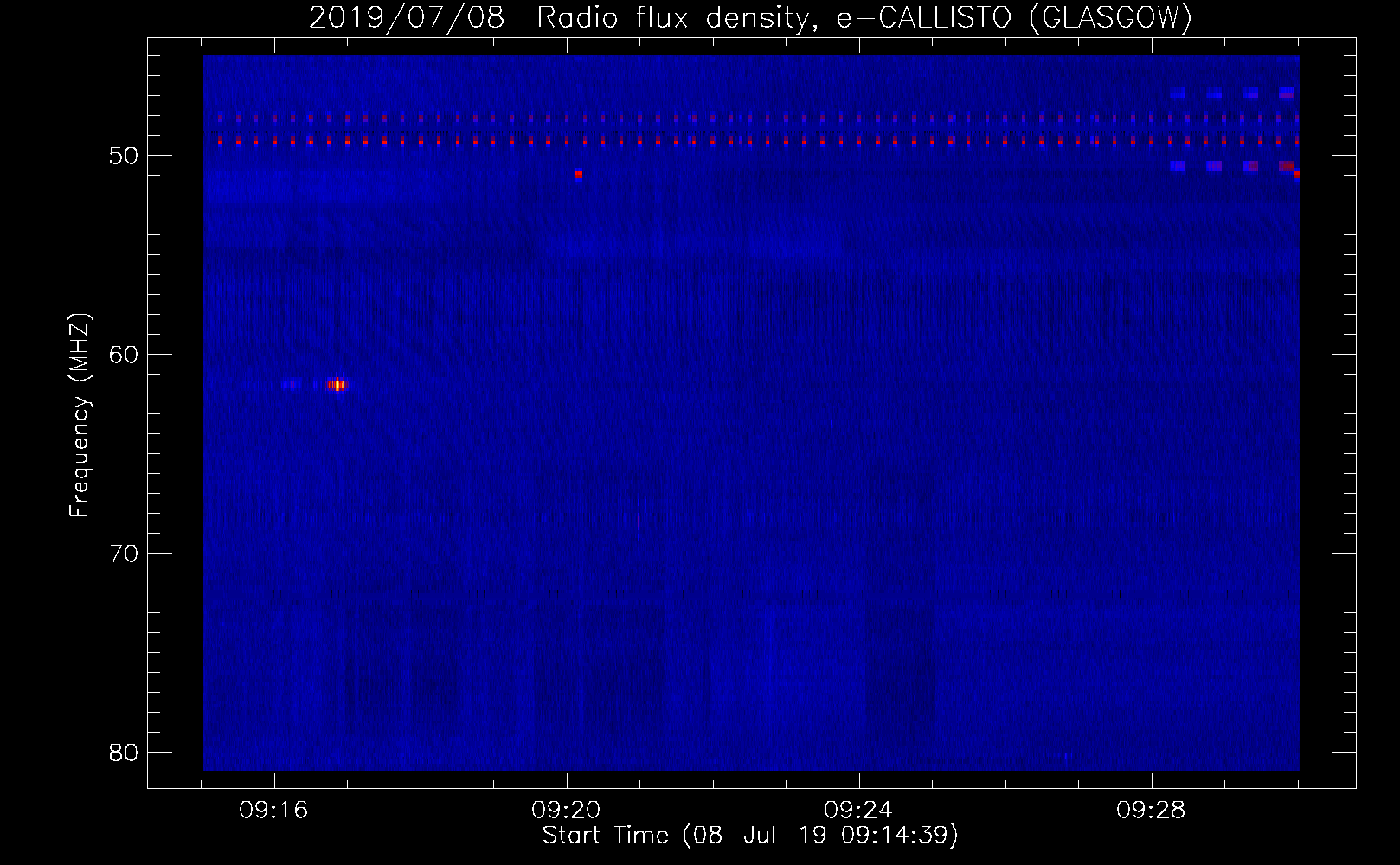The width and height of the screenshot is (1400, 865).
Task: Click the 80 frequency axis label
Action: tap(125, 753)
